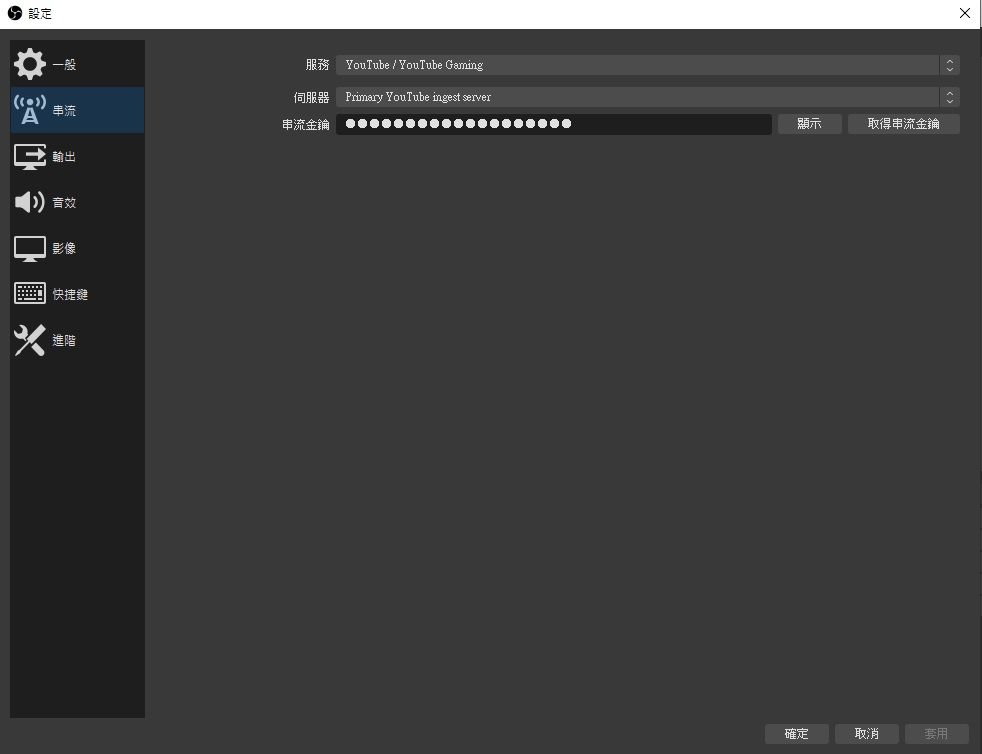Click the gear icon for 一般 settings
Screen dimensions: 982x754
(x=30, y=64)
